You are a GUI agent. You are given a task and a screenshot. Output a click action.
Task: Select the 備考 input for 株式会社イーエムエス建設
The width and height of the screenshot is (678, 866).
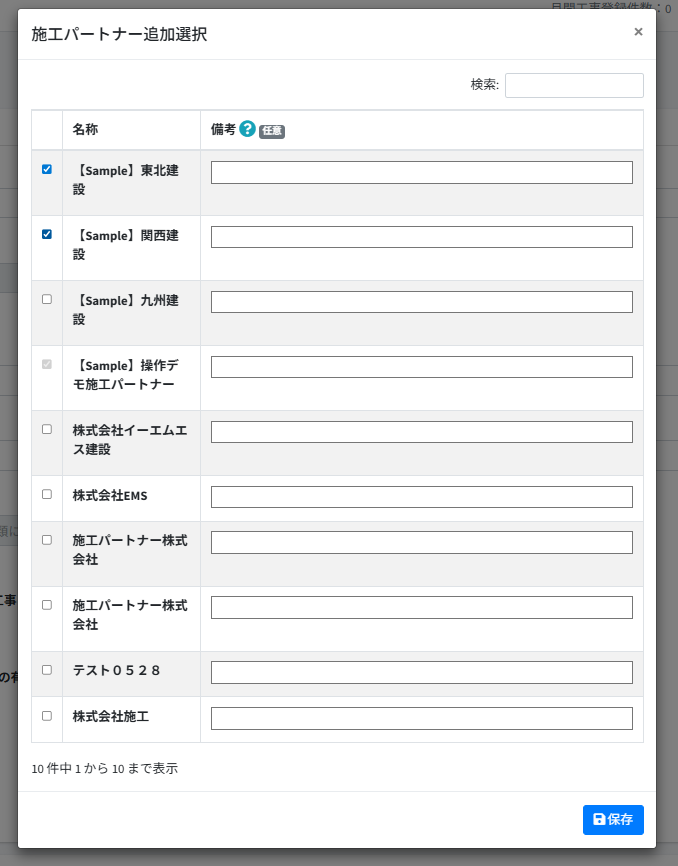[x=421, y=432]
